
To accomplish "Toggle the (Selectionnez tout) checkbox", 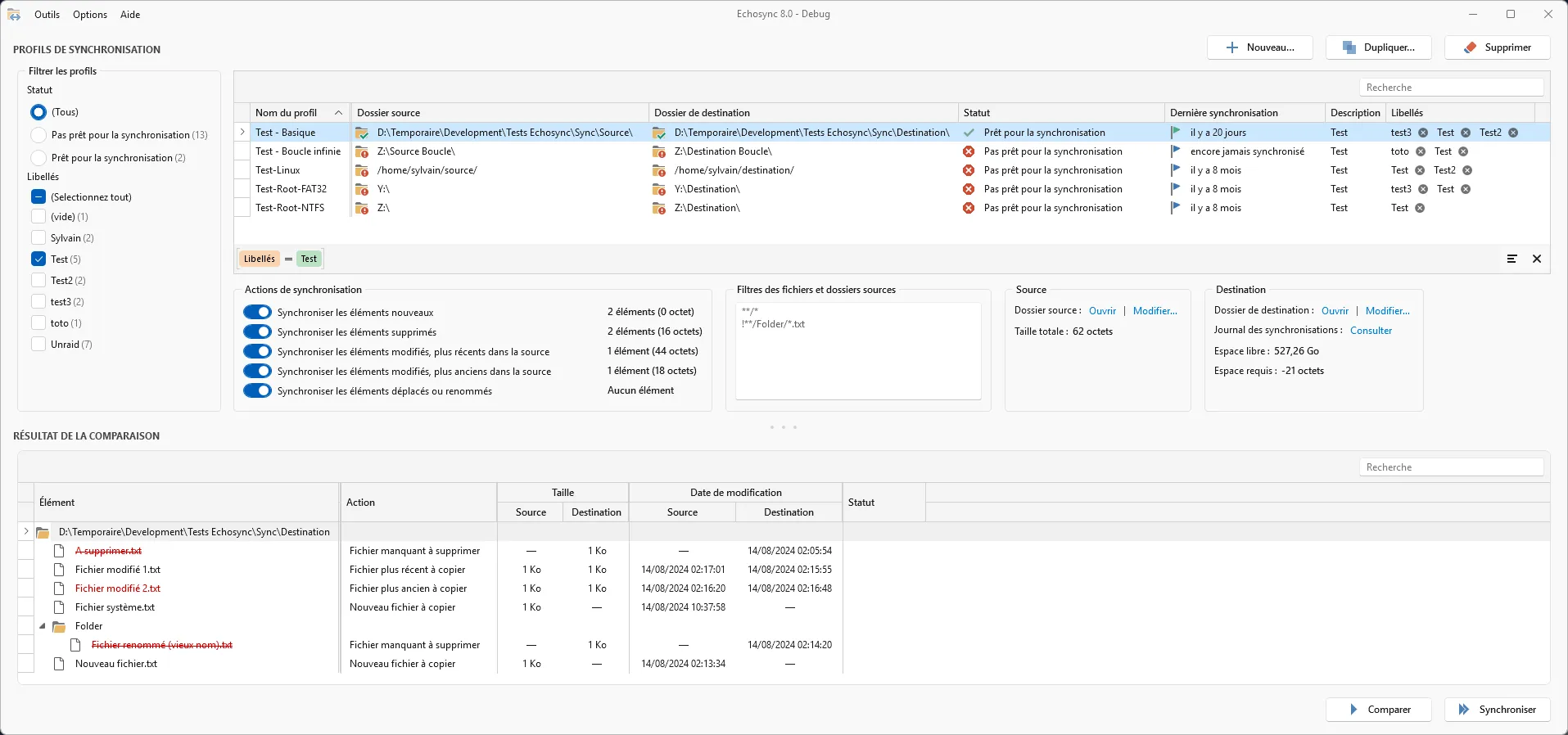I will click(x=38, y=197).
